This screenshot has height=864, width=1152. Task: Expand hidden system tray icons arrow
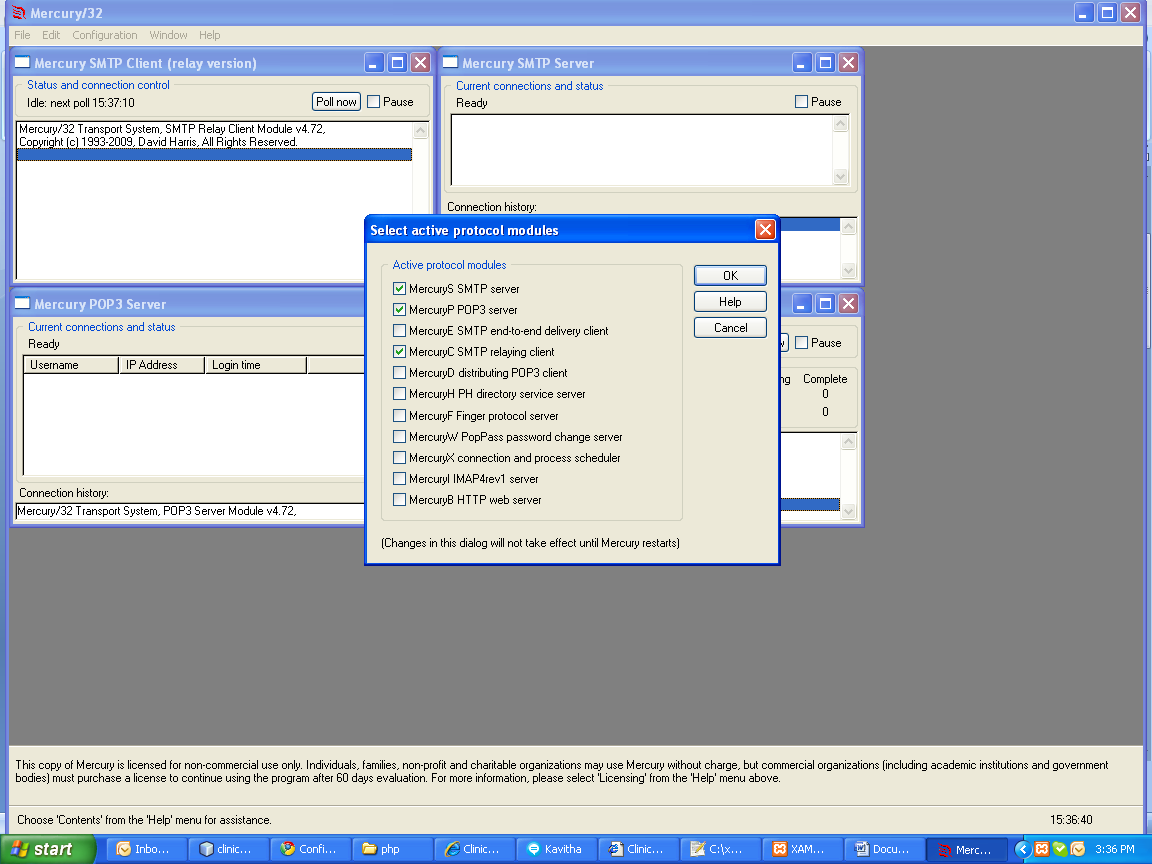(x=1022, y=849)
